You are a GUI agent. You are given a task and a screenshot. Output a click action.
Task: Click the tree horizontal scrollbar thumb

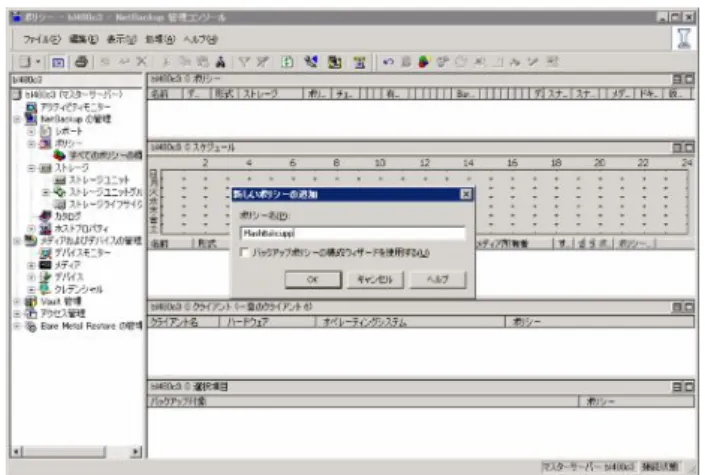(x=64, y=451)
